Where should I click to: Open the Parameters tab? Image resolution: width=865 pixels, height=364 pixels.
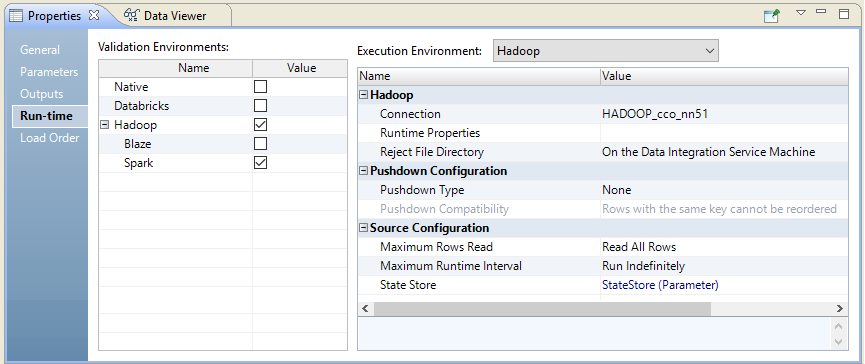49,72
